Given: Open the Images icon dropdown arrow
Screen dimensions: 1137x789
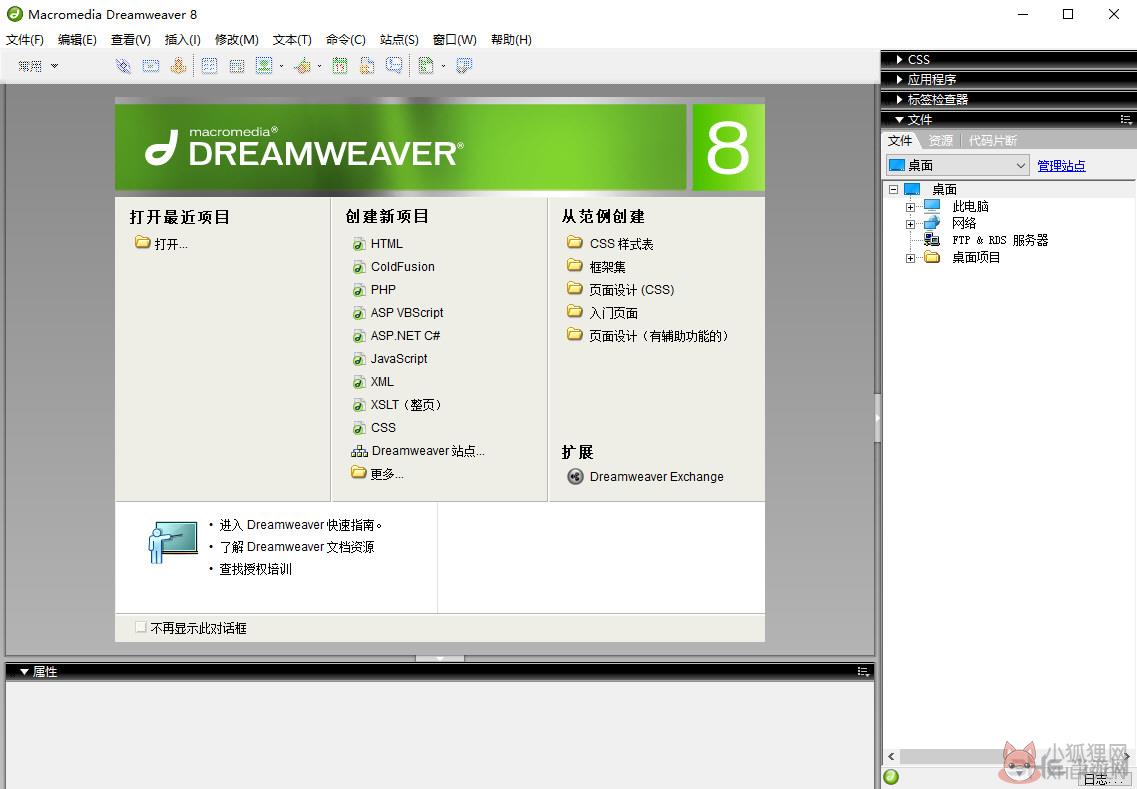Looking at the screenshot, I should pos(281,67).
